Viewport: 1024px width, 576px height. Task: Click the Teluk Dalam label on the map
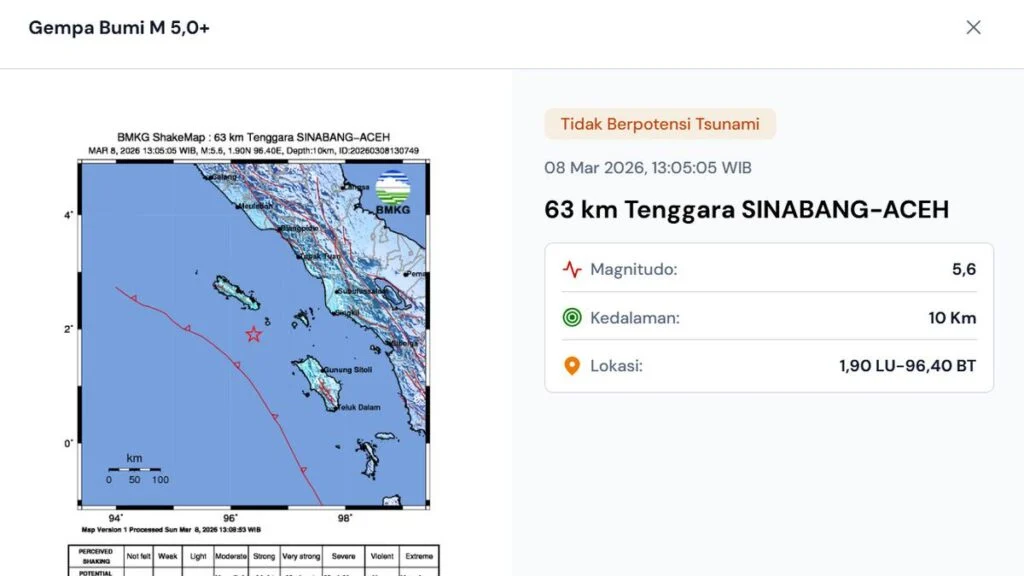(359, 407)
